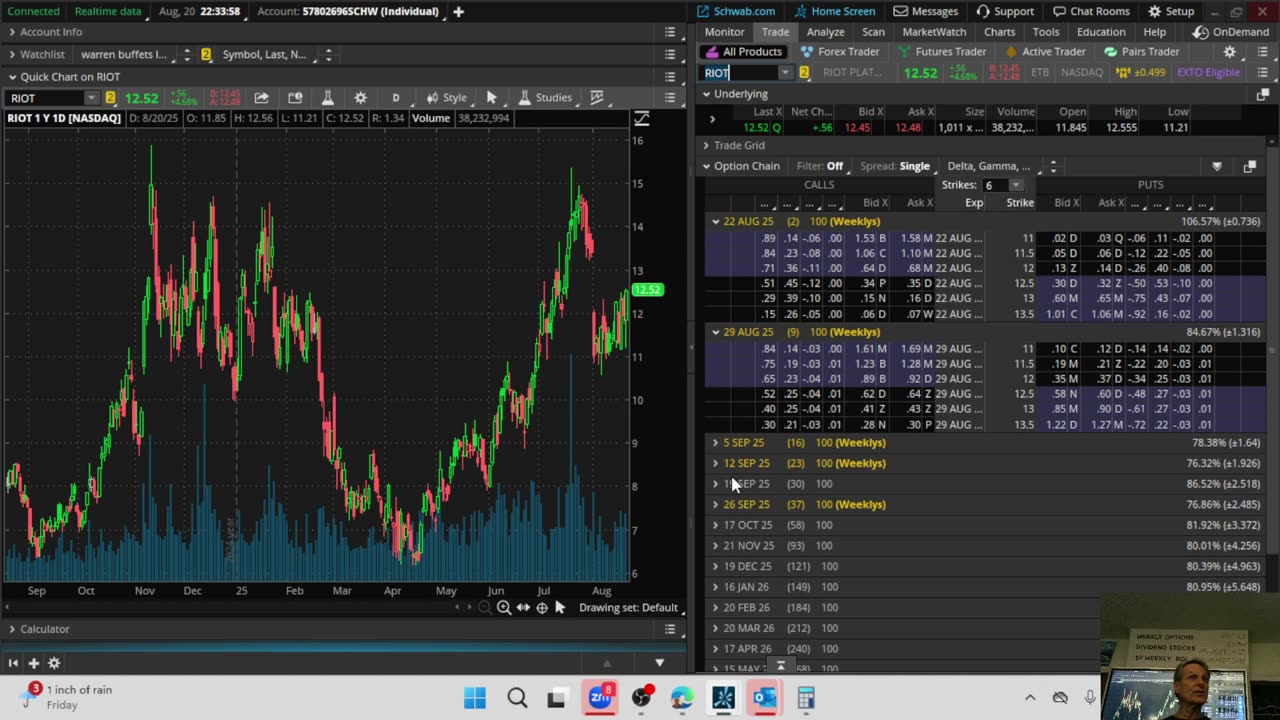Expand the Account Info gadget

coord(12,32)
